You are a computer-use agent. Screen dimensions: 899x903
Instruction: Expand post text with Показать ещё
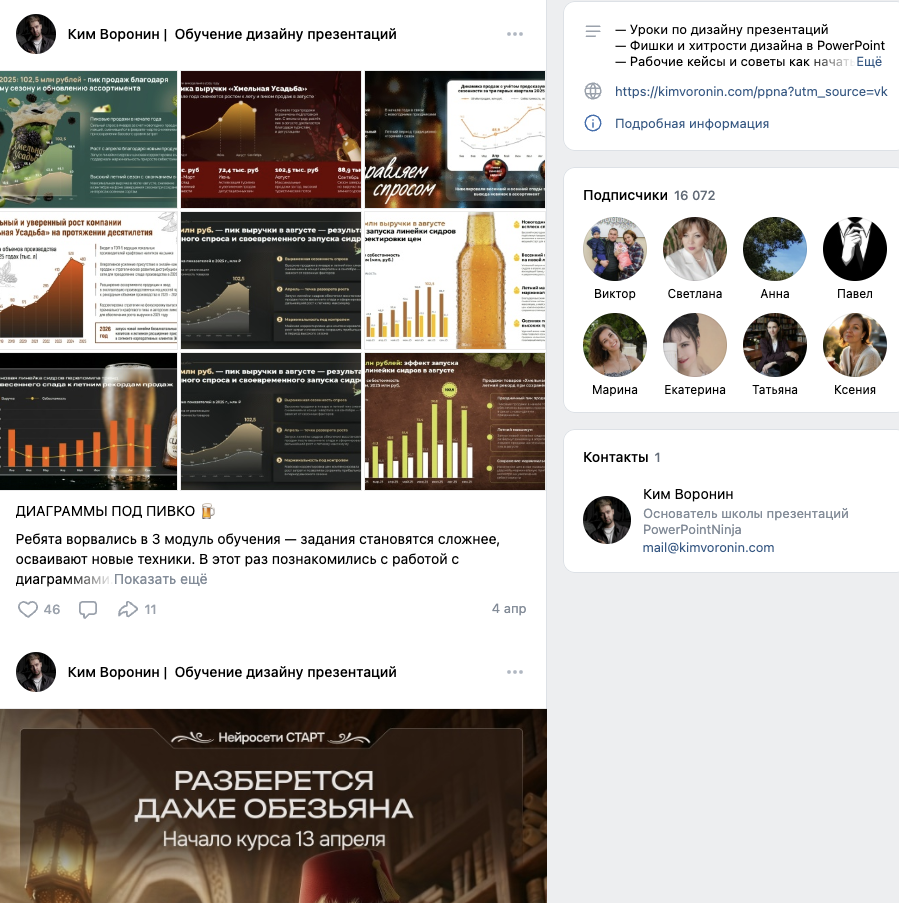[x=160, y=579]
